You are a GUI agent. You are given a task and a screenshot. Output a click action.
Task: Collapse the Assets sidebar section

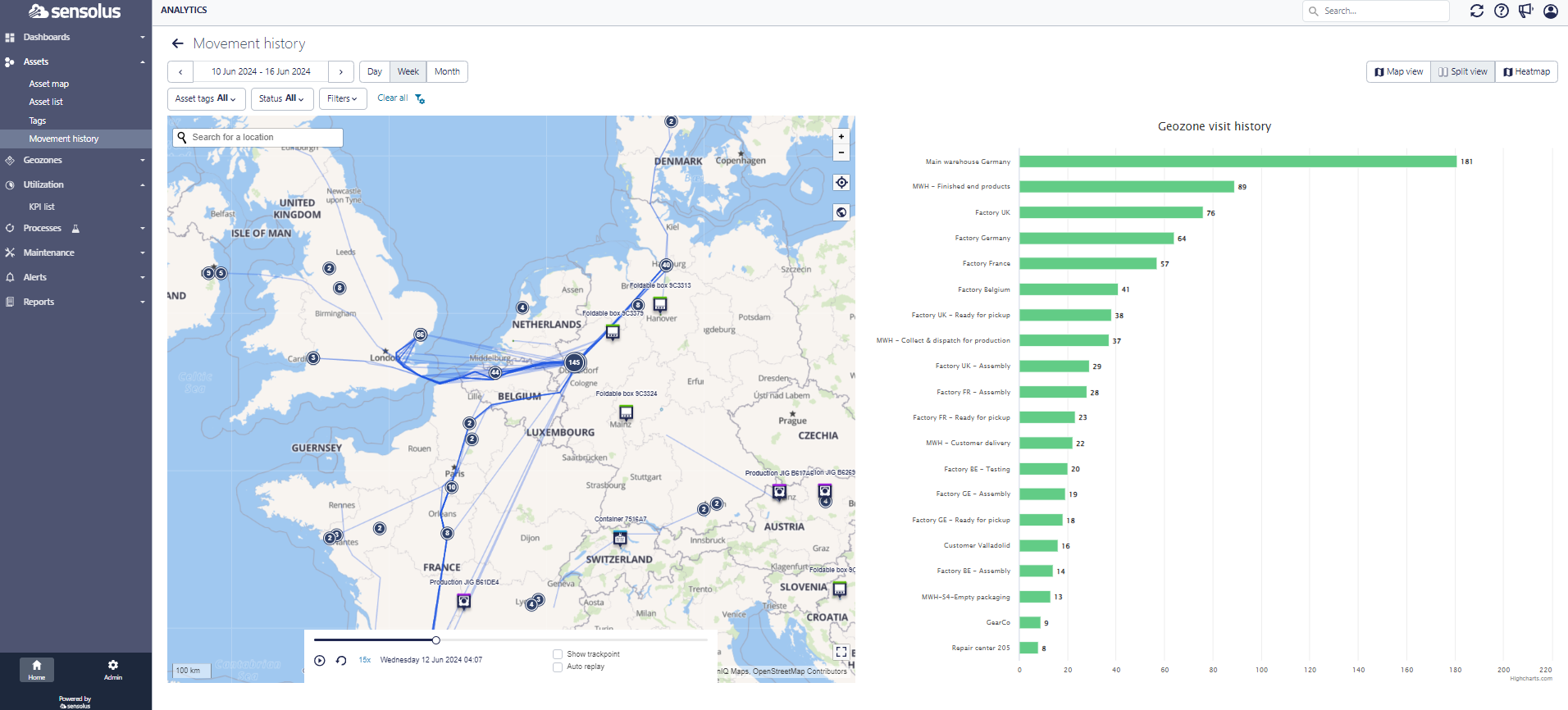(x=75, y=61)
